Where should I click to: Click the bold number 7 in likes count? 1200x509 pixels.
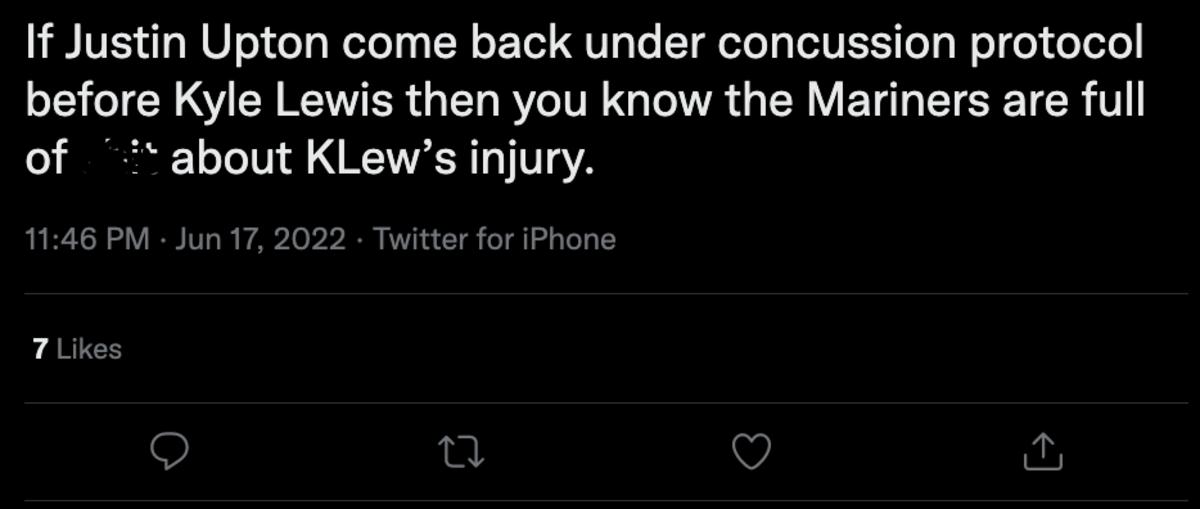40,349
